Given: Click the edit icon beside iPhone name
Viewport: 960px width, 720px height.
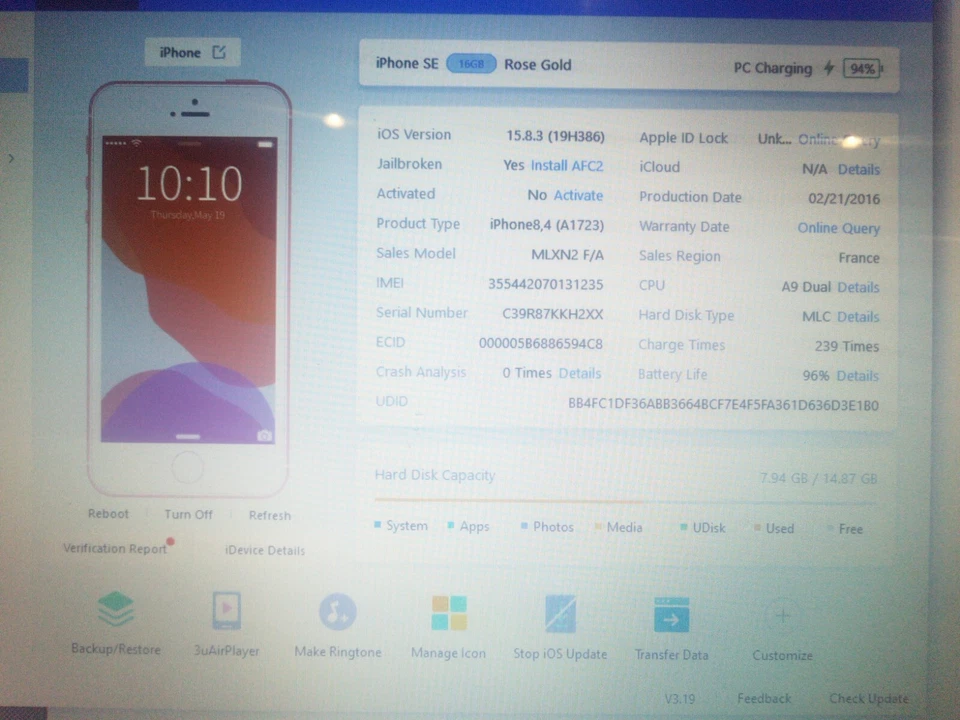Looking at the screenshot, I should [x=219, y=52].
